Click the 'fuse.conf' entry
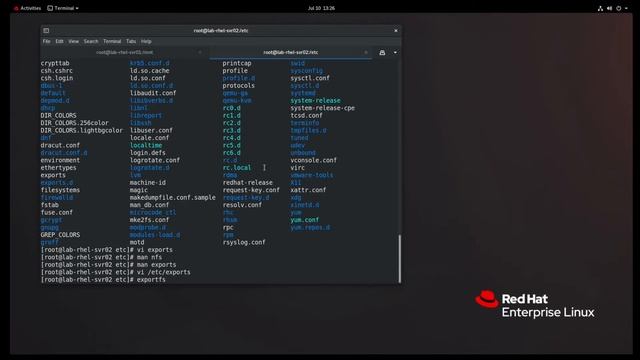The image size is (640, 360). (x=57, y=213)
